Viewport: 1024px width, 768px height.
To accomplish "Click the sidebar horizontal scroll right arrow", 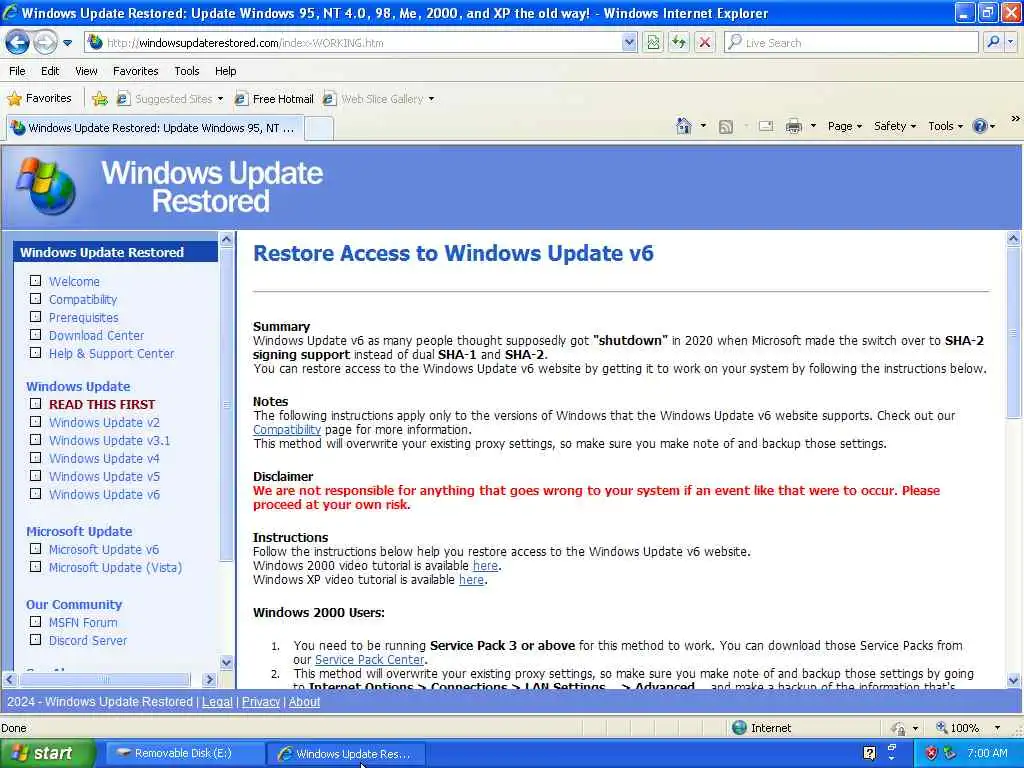I will coord(209,679).
